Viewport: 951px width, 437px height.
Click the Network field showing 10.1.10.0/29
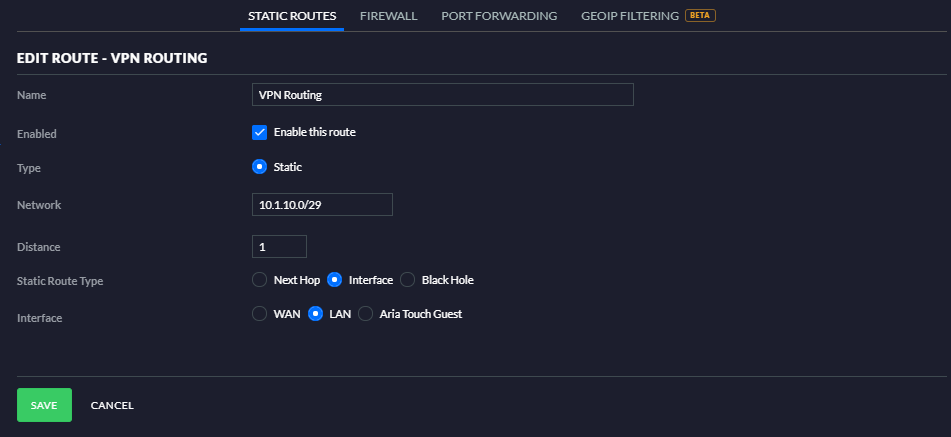click(322, 205)
